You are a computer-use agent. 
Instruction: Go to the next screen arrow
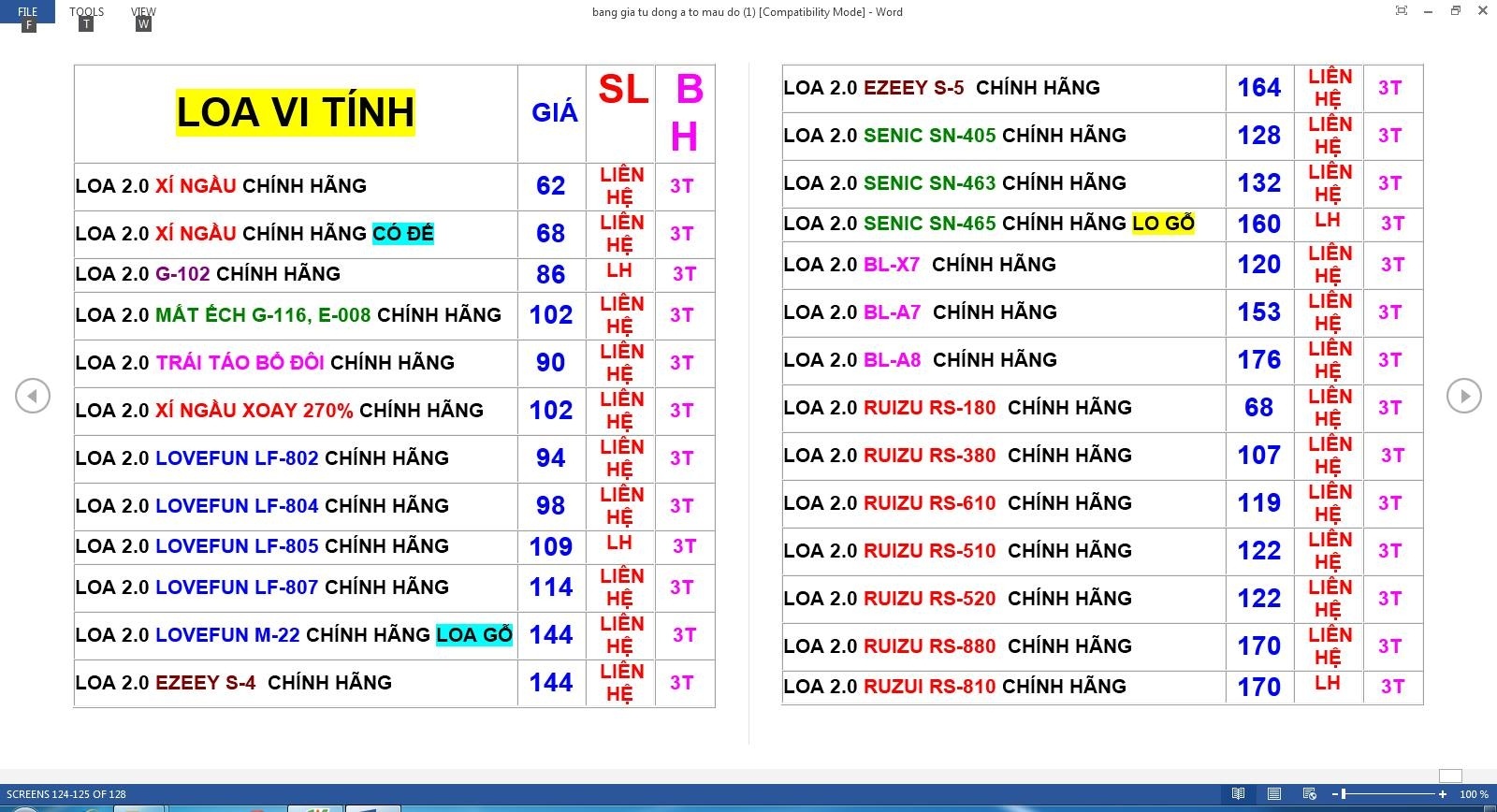coord(1463,396)
